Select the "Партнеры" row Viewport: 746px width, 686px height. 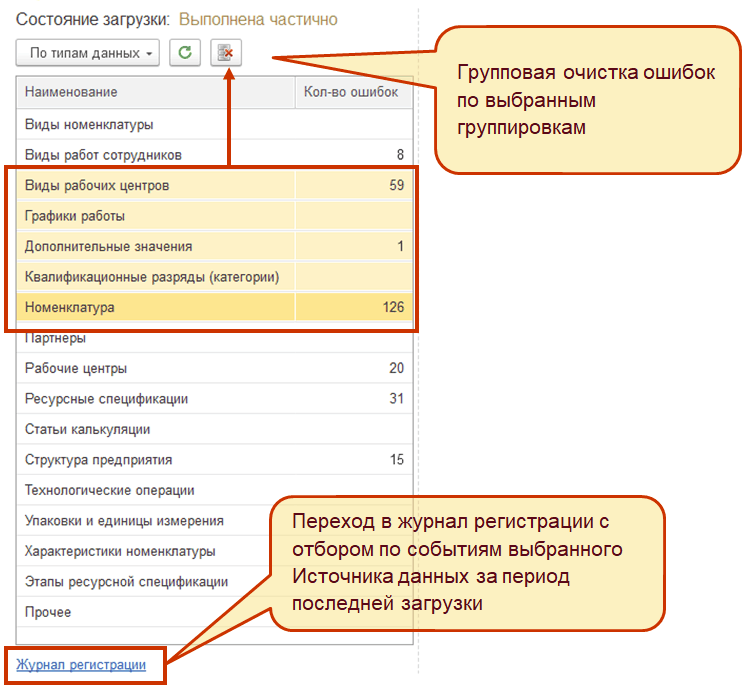pos(215,338)
